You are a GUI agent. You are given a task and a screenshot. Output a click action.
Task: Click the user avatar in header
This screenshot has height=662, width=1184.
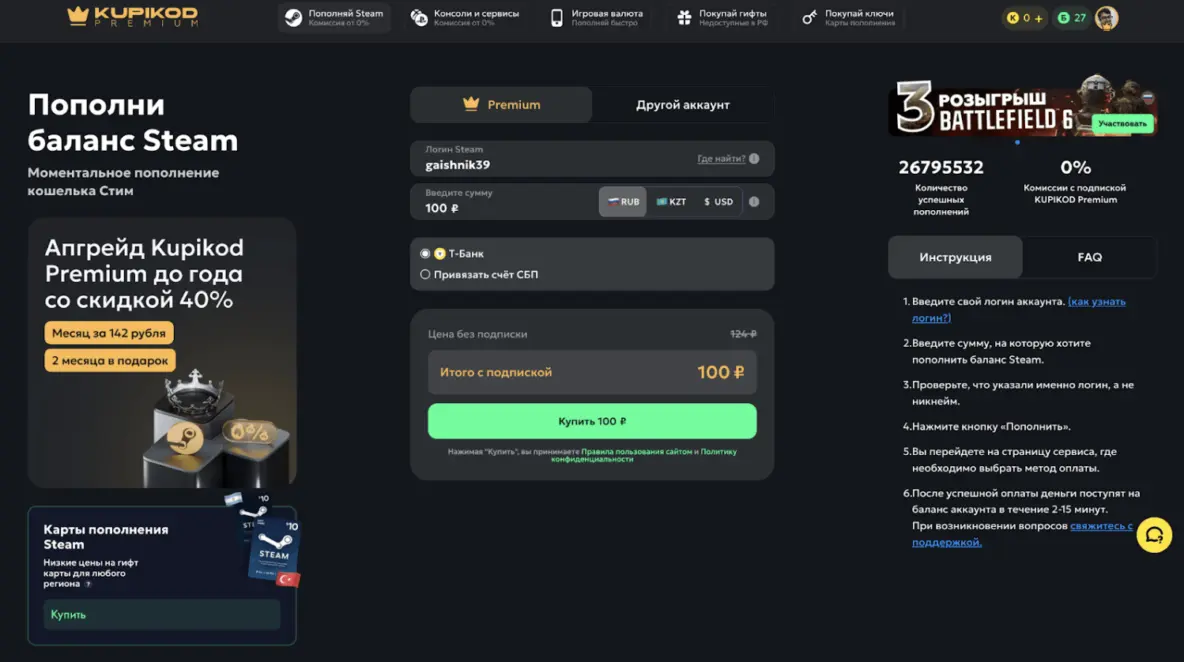1106,18
